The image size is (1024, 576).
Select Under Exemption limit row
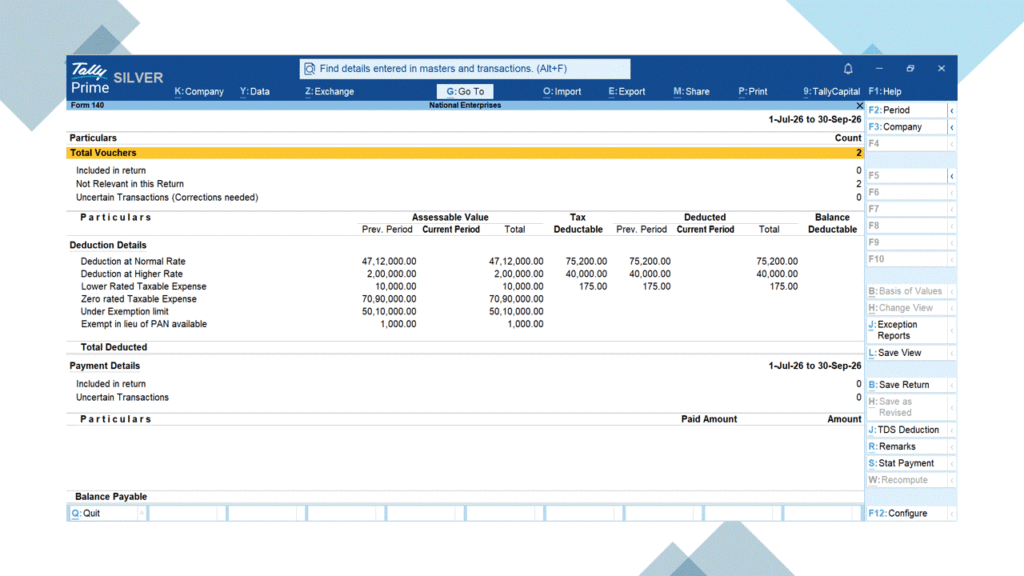click(465, 312)
